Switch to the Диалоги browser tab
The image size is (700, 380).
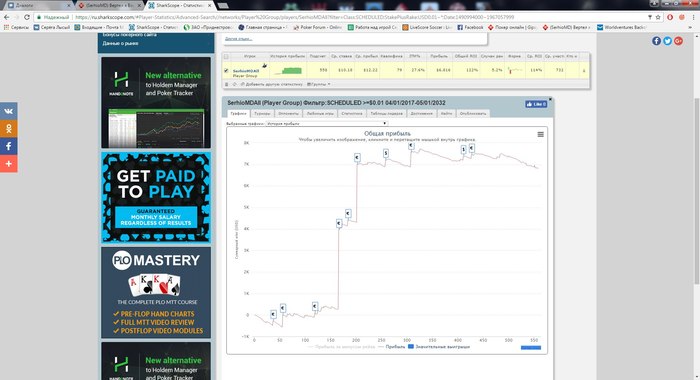coord(37,5)
